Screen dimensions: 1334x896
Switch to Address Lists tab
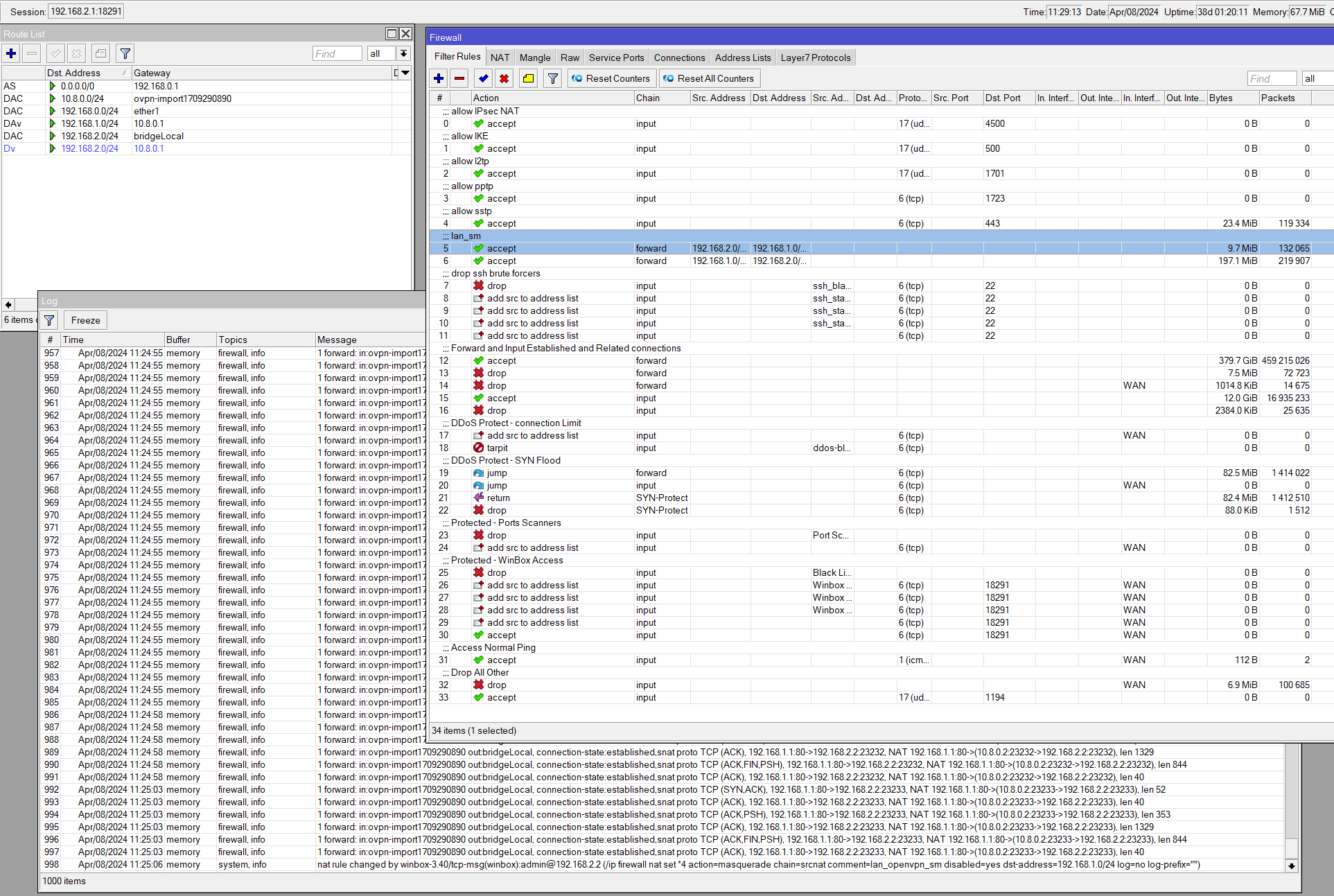[x=742, y=58]
